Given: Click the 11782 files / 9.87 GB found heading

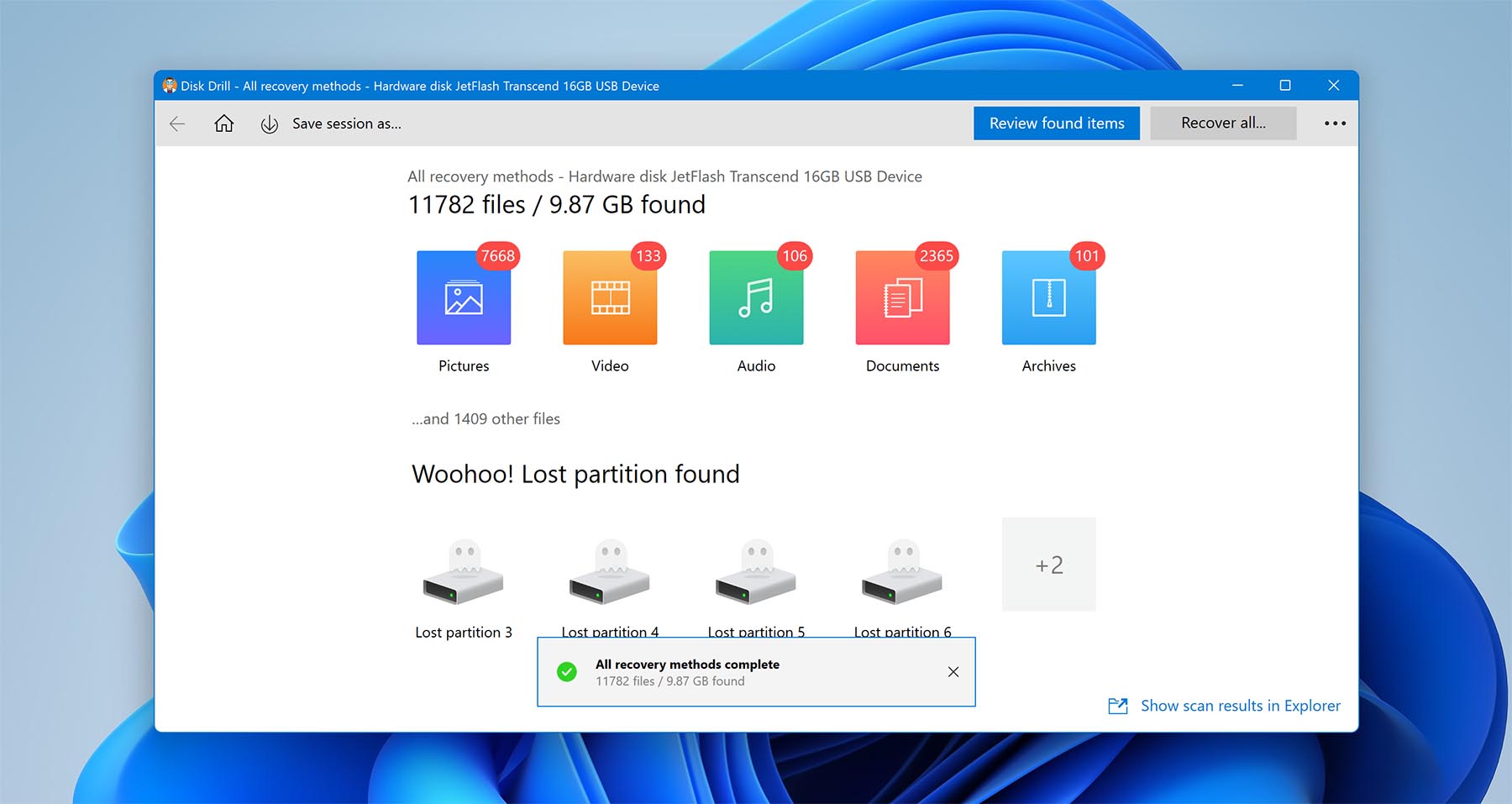Looking at the screenshot, I should (x=557, y=205).
